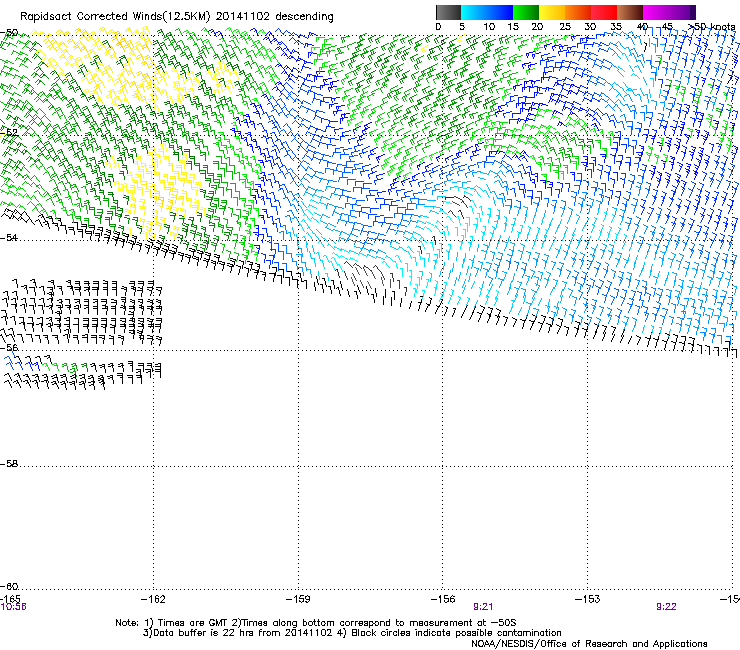Click the -58 latitude axis label
The width and height of the screenshot is (740, 650).
9,464
